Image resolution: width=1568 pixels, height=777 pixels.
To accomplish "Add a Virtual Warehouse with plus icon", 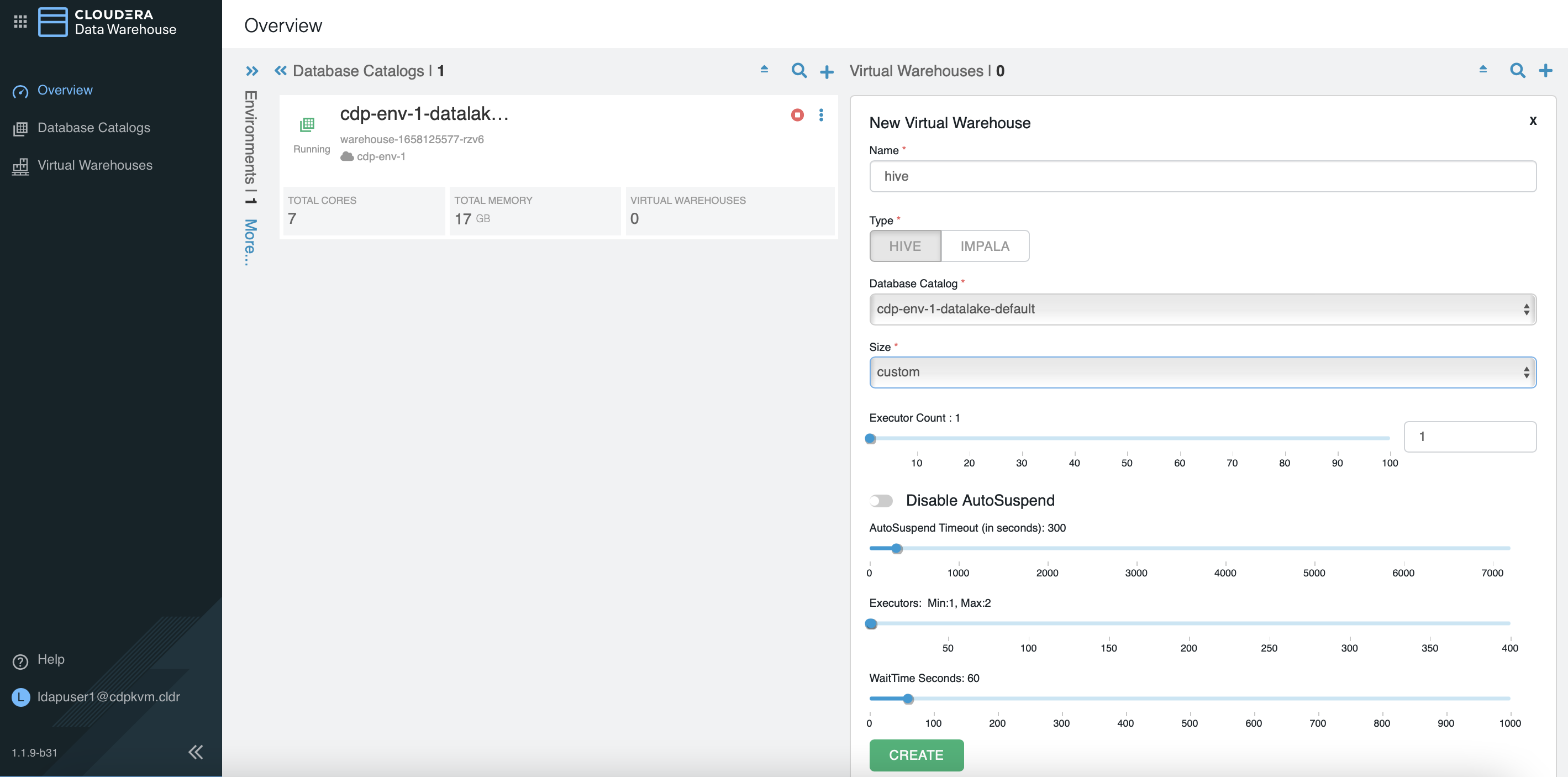I will (x=1545, y=71).
